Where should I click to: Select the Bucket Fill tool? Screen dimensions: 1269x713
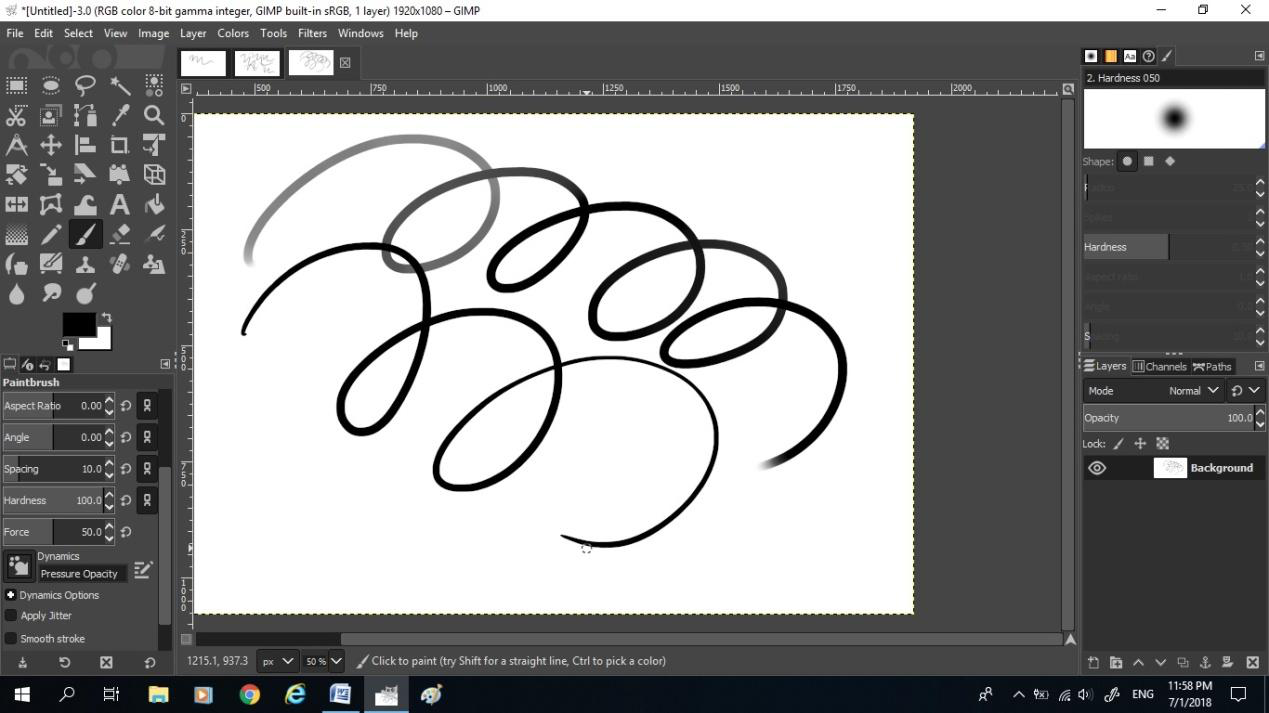pos(154,205)
